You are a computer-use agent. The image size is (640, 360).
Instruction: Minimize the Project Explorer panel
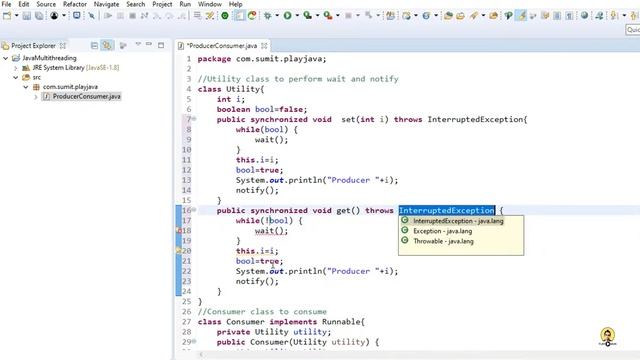(149, 44)
